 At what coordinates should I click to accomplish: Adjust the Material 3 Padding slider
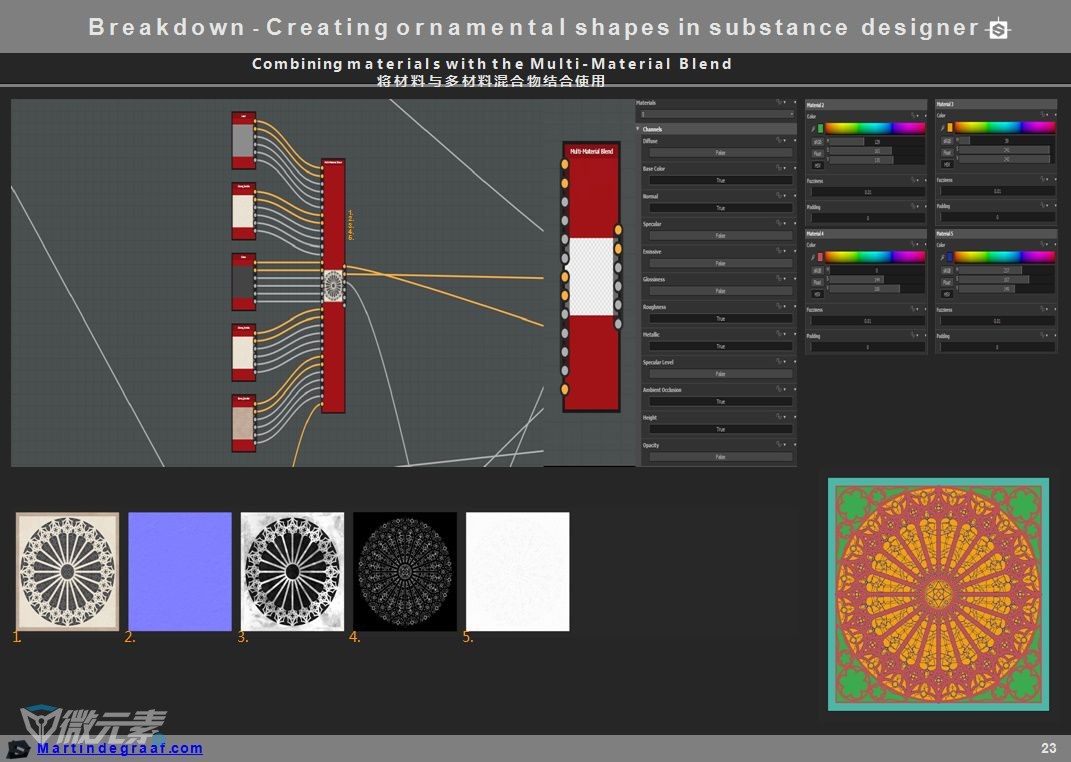coord(997,218)
